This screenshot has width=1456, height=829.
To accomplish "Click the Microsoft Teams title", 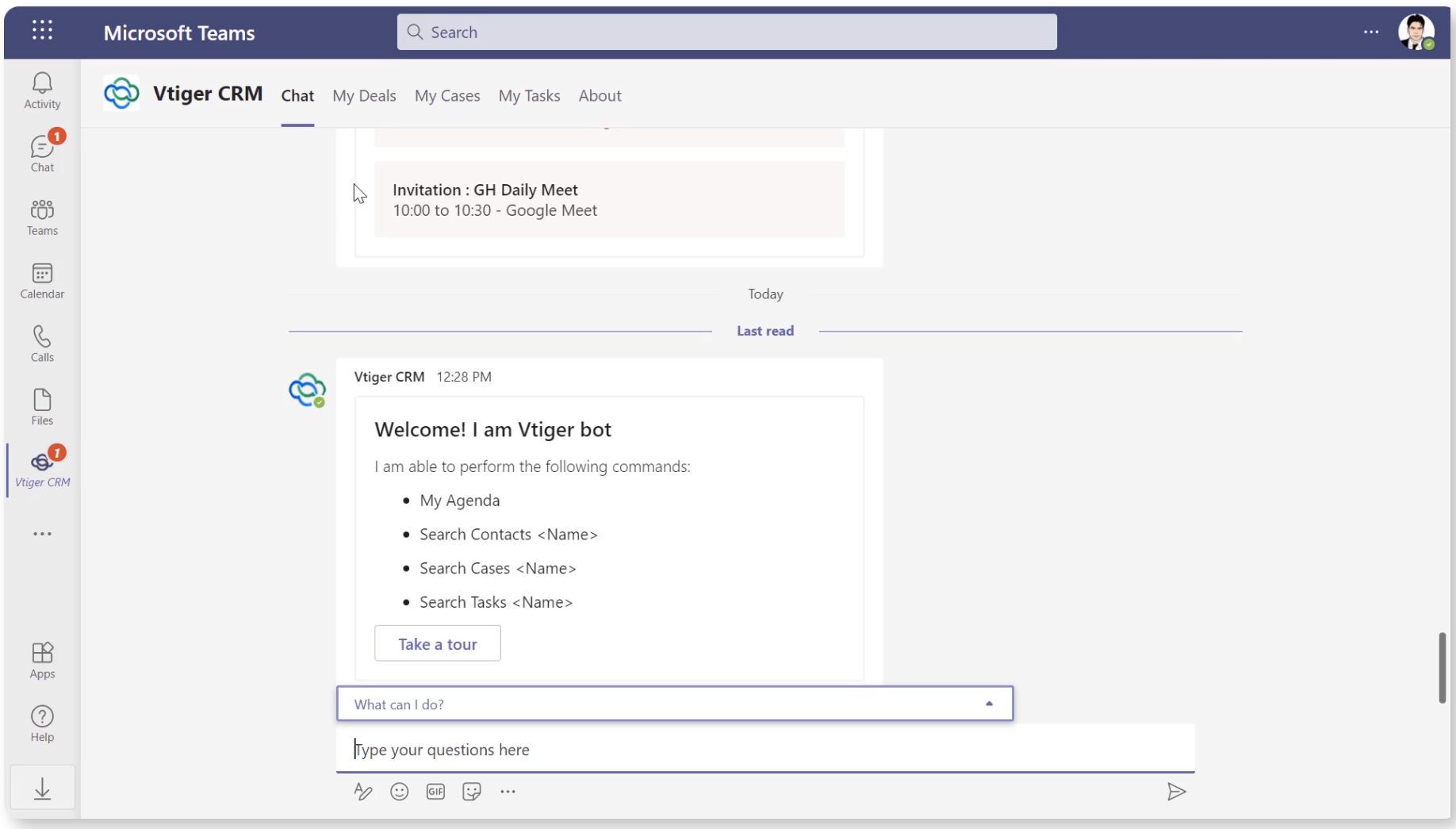I will coord(179,33).
